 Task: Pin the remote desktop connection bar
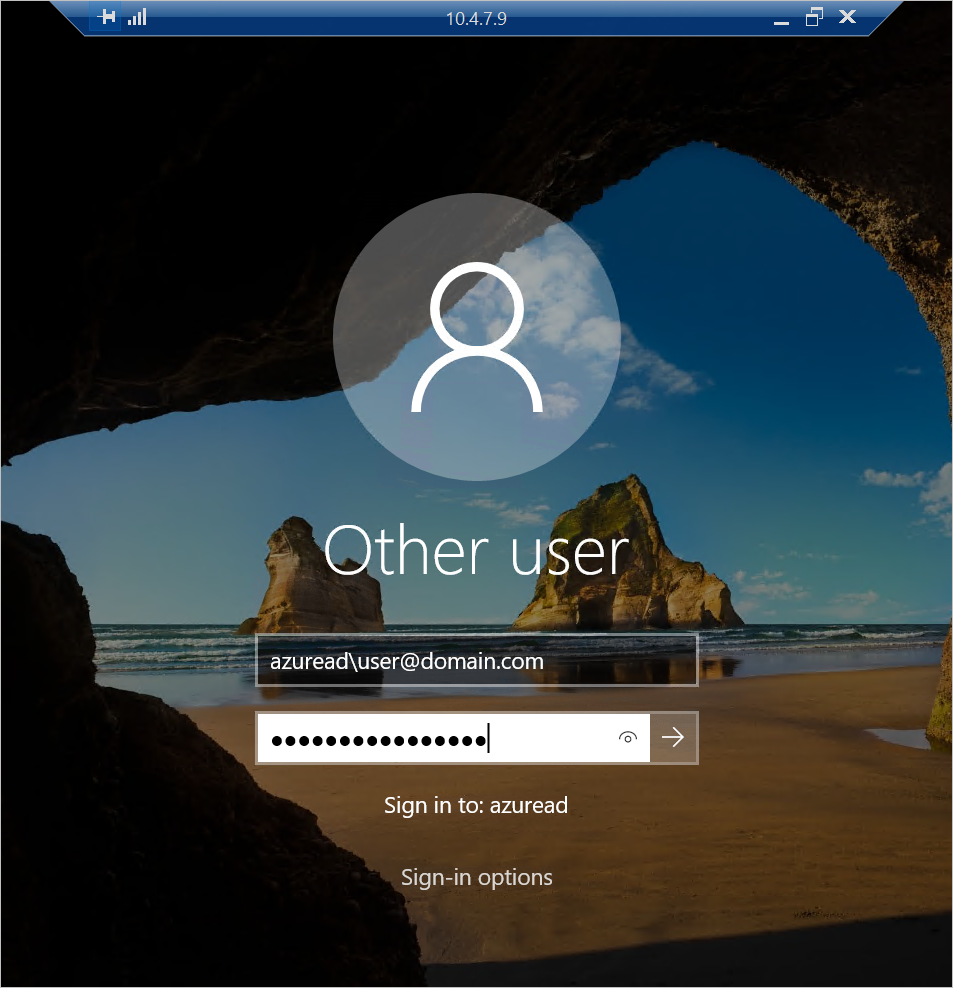tap(107, 17)
